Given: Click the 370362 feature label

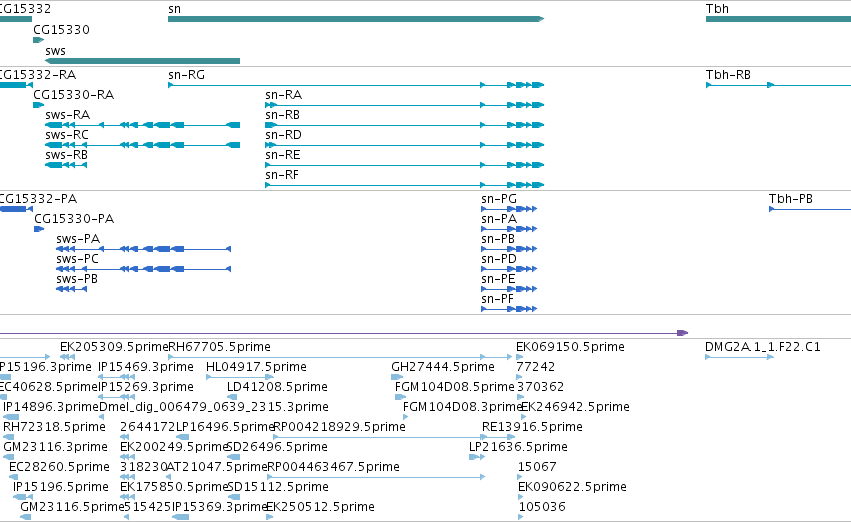Looking at the screenshot, I should pos(541,387).
